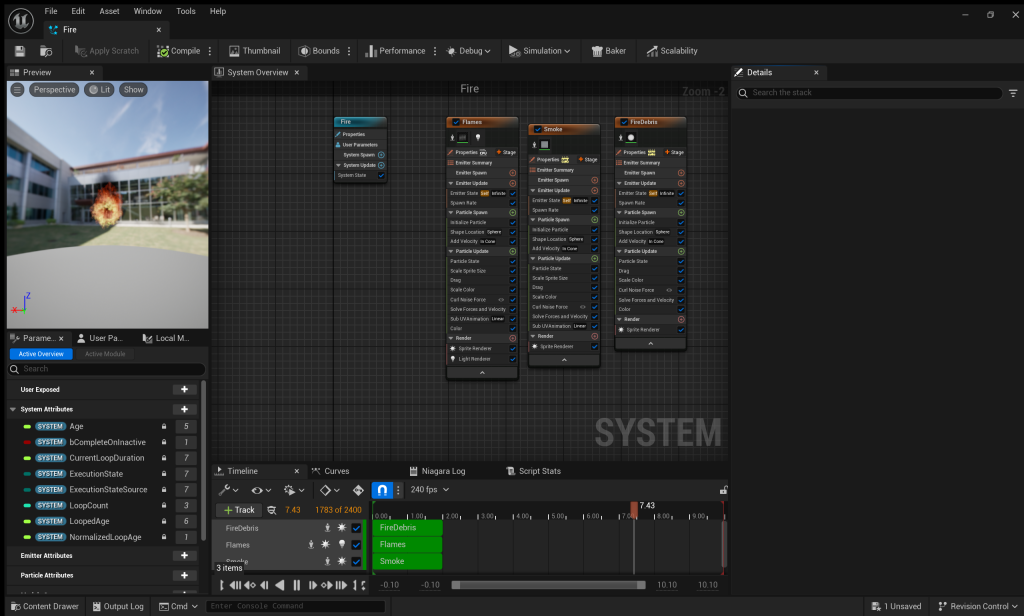Open Bounds options three-dot menu
The width and height of the screenshot is (1024, 616).
coord(349,51)
